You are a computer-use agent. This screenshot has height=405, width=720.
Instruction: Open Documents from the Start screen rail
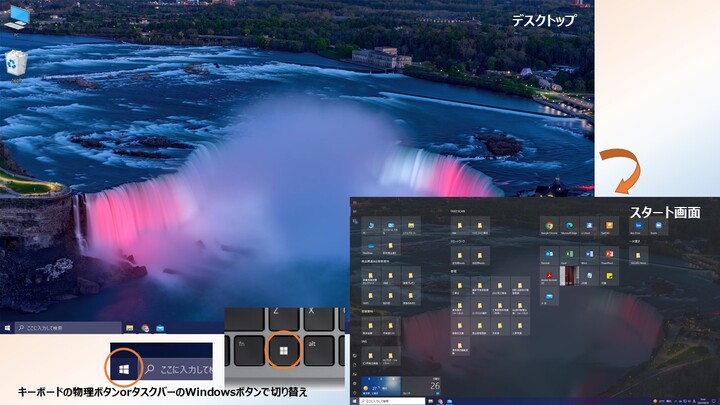click(x=354, y=365)
